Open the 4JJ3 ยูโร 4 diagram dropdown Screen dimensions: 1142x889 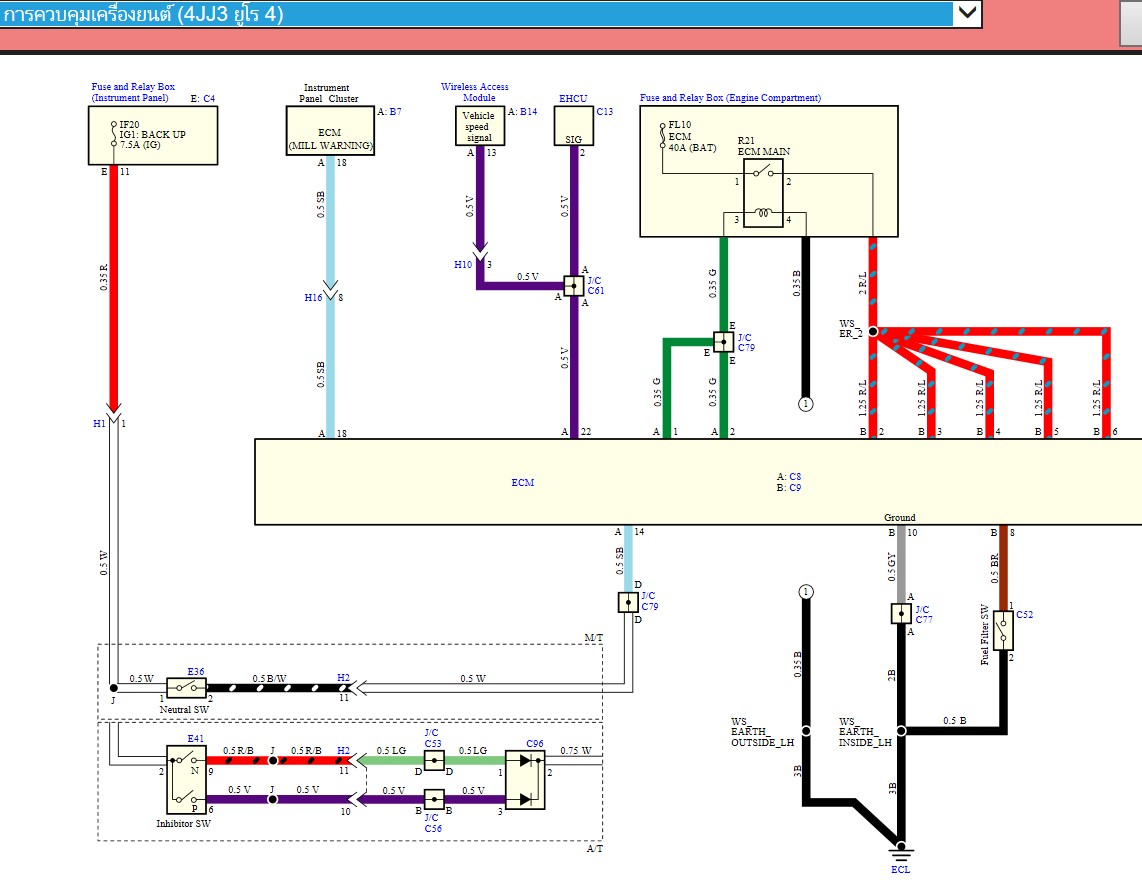tap(966, 14)
